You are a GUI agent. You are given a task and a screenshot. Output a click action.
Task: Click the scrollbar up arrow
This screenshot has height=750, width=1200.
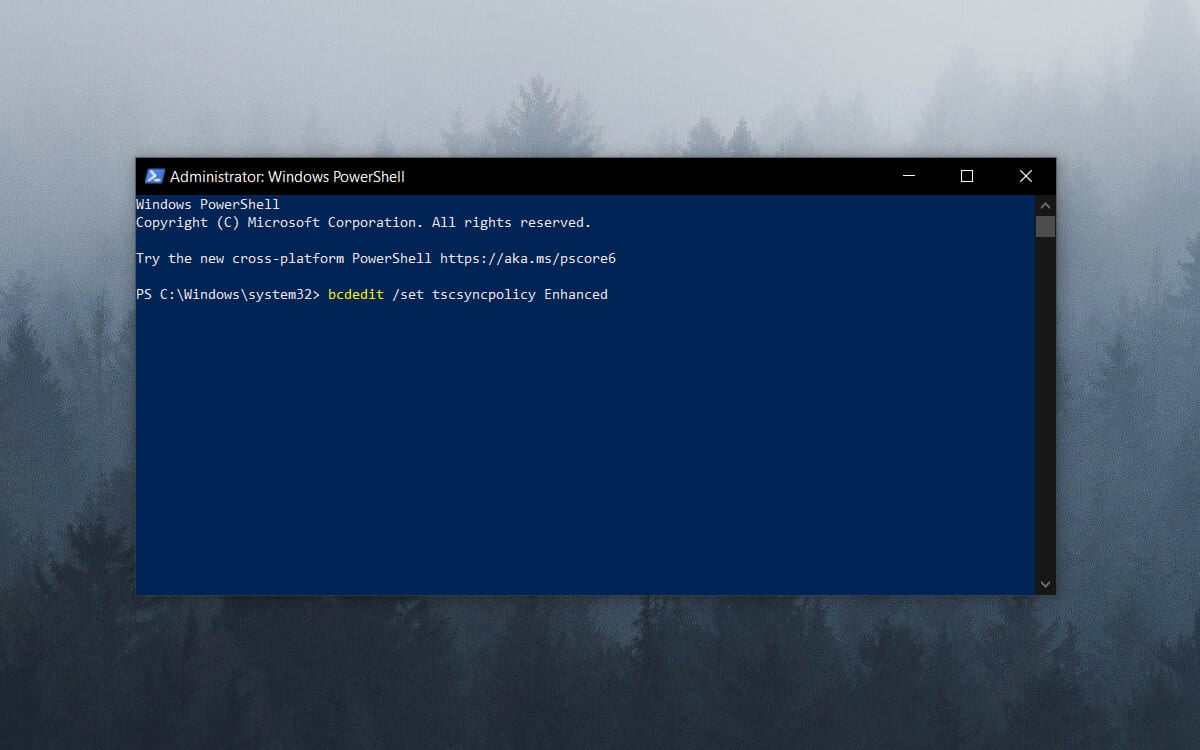[1045, 205]
